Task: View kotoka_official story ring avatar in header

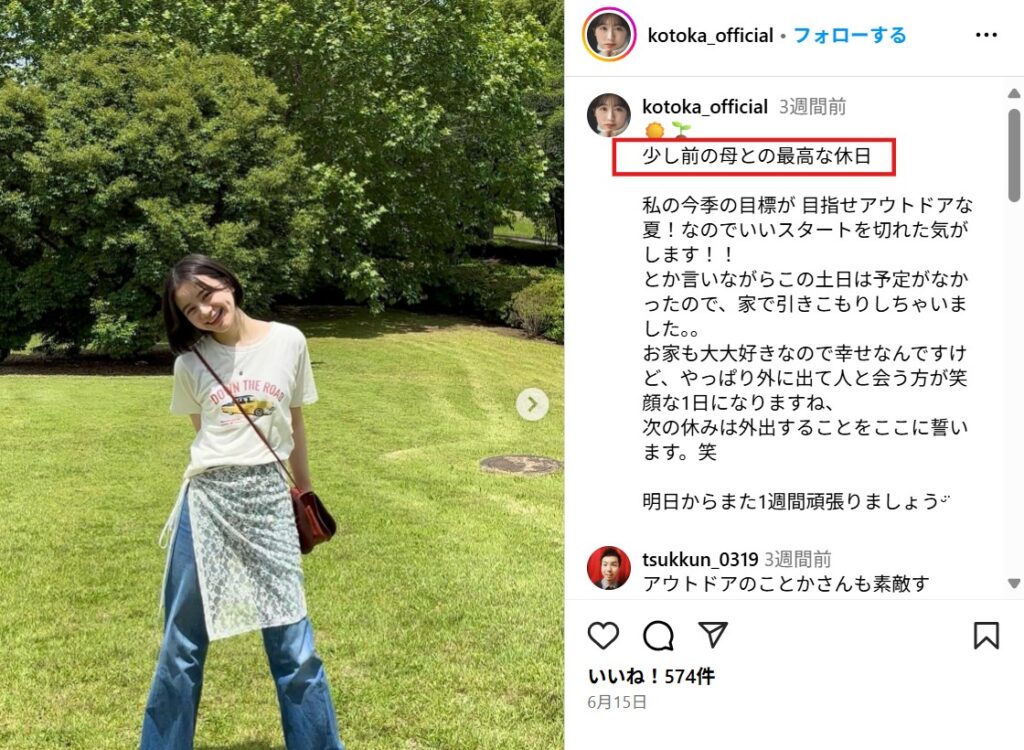Action: pos(609,34)
